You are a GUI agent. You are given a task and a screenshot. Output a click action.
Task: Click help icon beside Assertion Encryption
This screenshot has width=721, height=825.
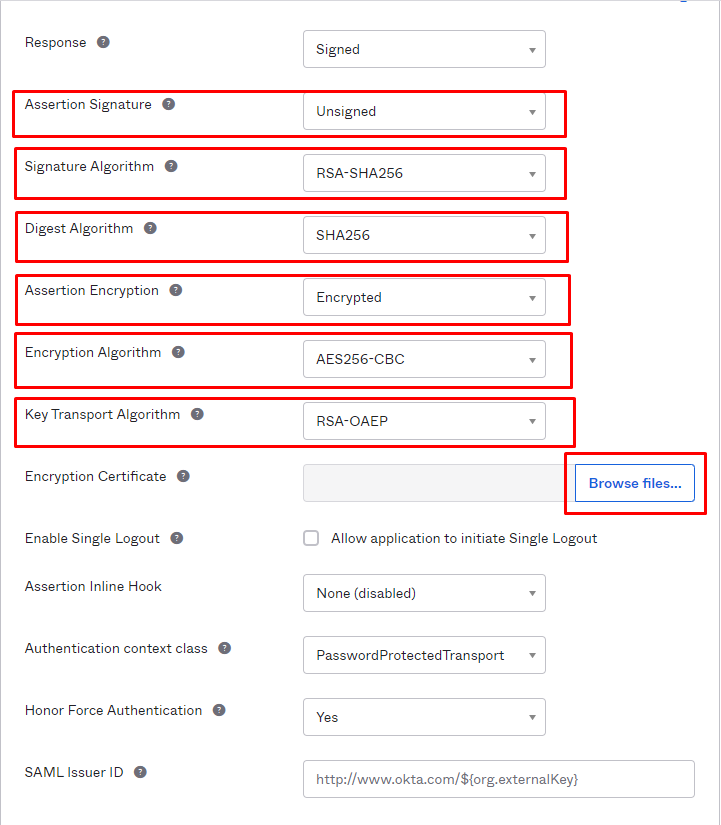pyautogui.click(x=176, y=290)
